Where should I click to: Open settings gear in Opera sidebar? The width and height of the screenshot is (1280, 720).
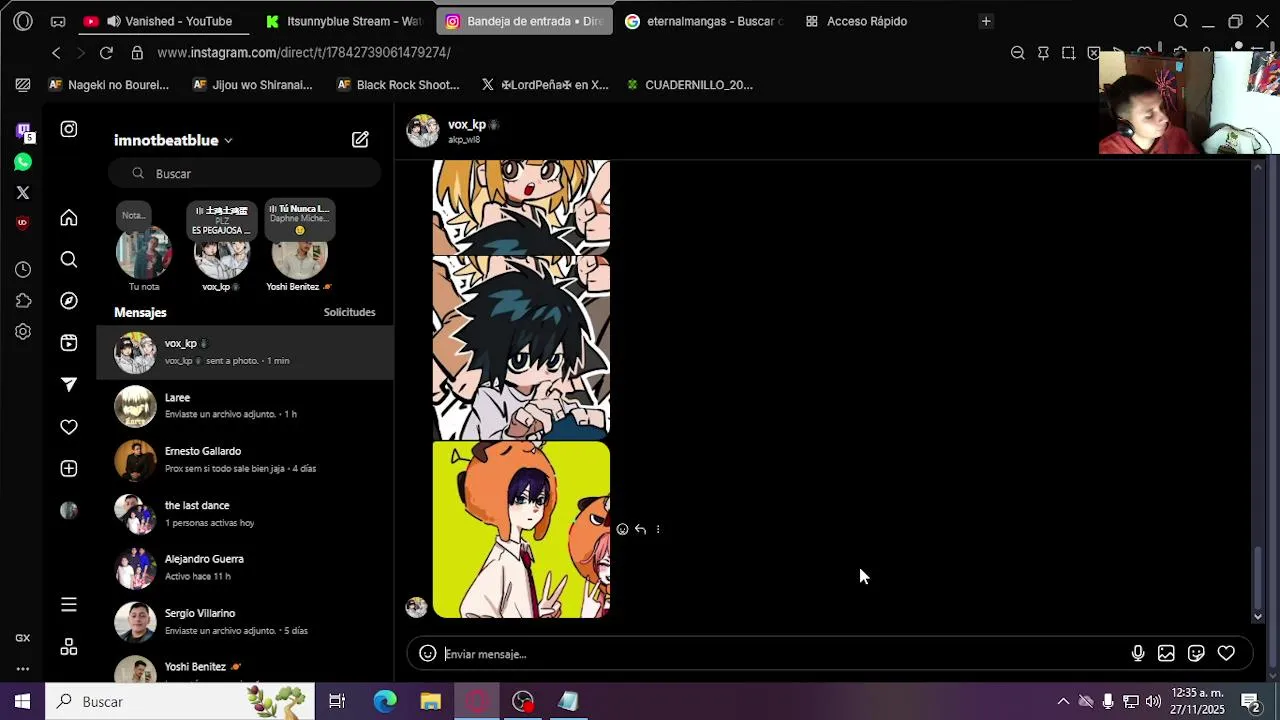pos(23,332)
